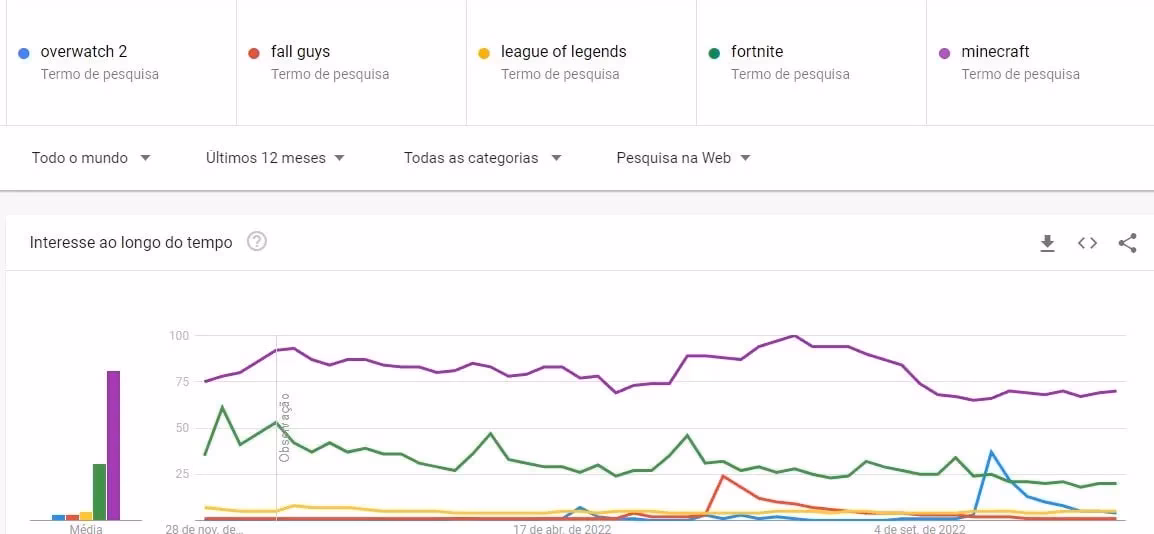1154x534 pixels.
Task: Click the green fortnite dot
Action: pos(714,52)
